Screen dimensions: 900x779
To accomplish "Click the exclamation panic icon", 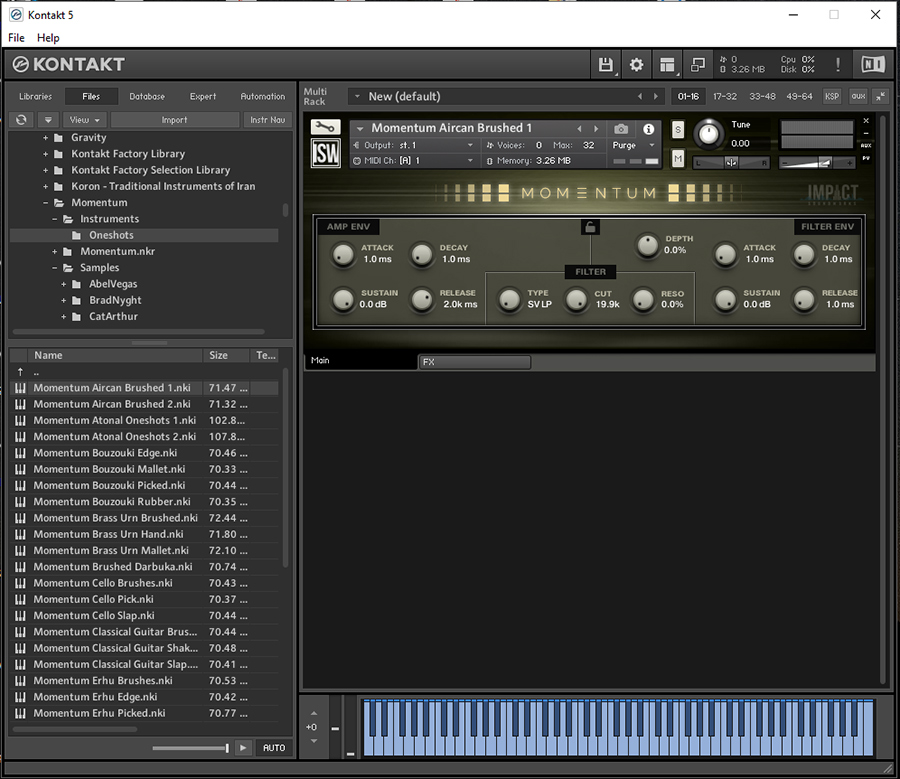I will [x=838, y=64].
